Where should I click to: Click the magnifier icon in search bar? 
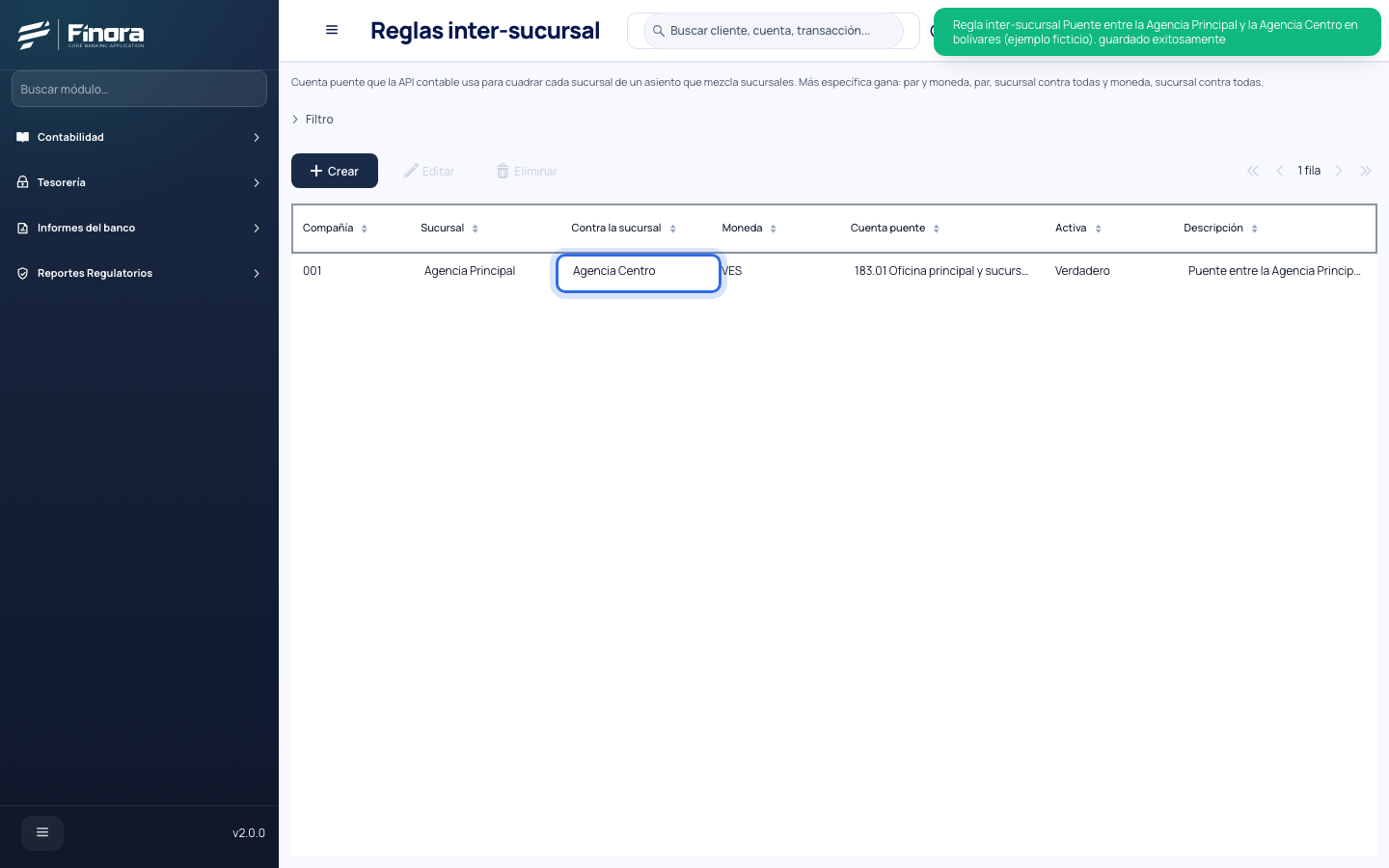coord(659,31)
